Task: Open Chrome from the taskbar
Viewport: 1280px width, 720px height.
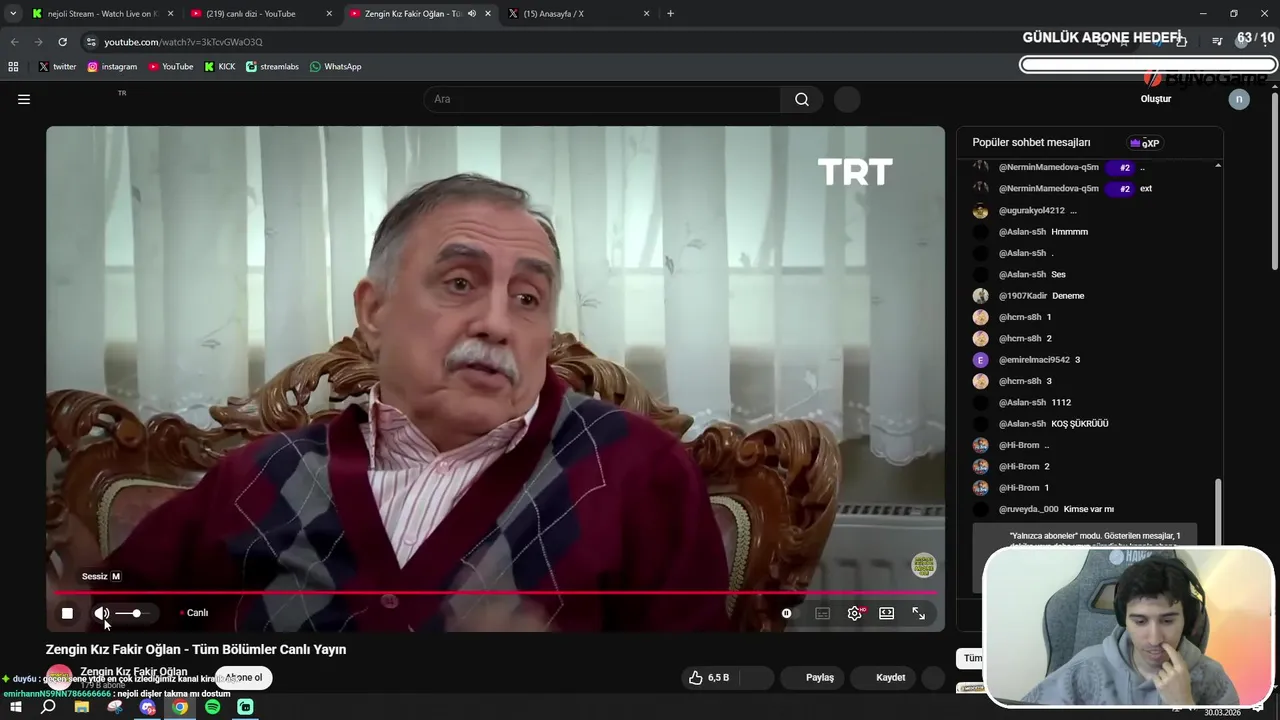Action: point(180,707)
